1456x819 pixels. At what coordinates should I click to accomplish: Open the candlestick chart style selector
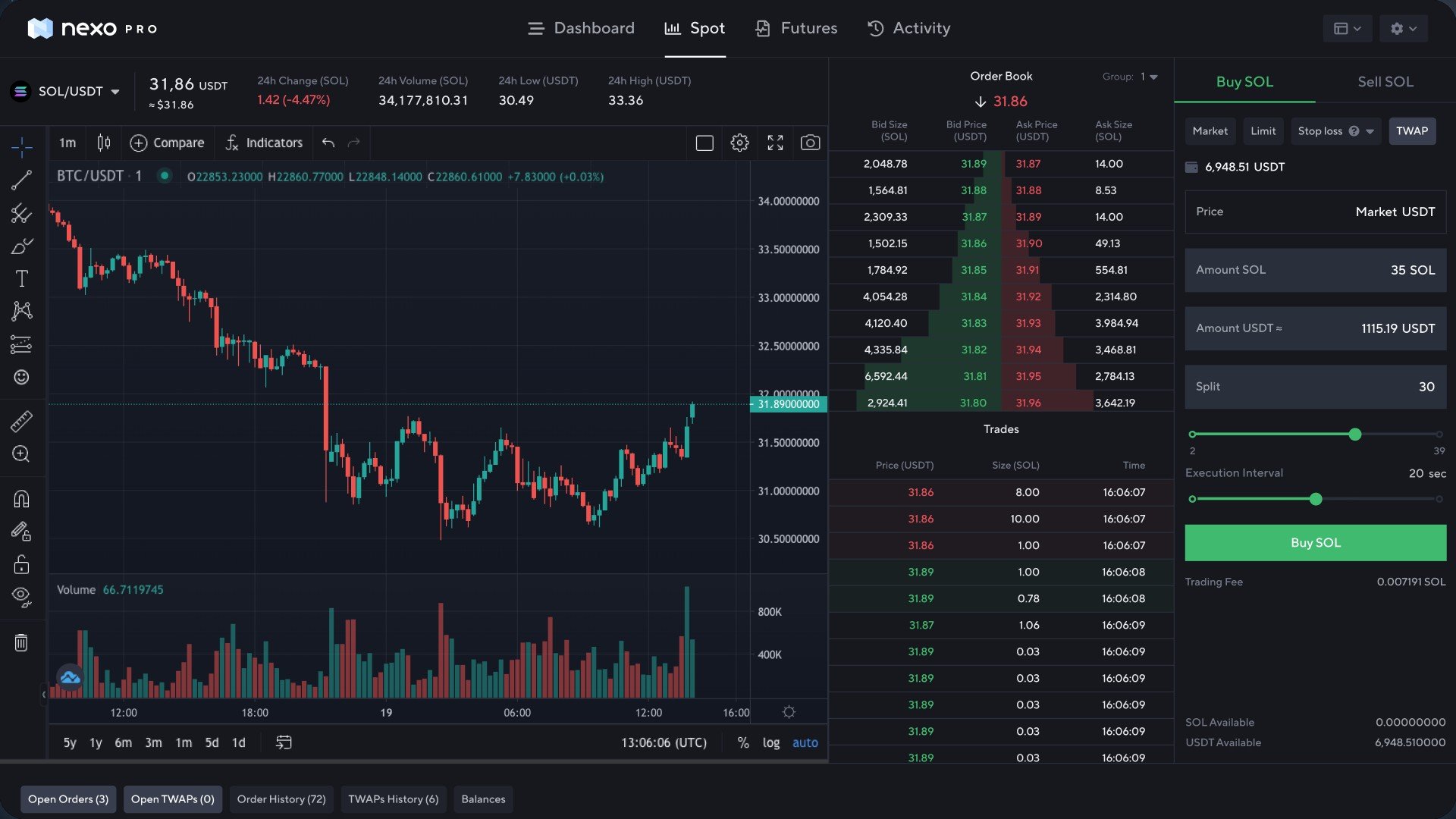tap(104, 143)
